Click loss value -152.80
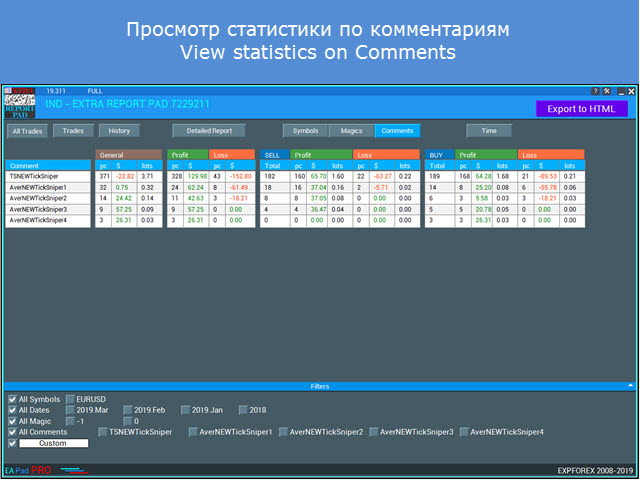640x480 pixels. pyautogui.click(x=240, y=176)
